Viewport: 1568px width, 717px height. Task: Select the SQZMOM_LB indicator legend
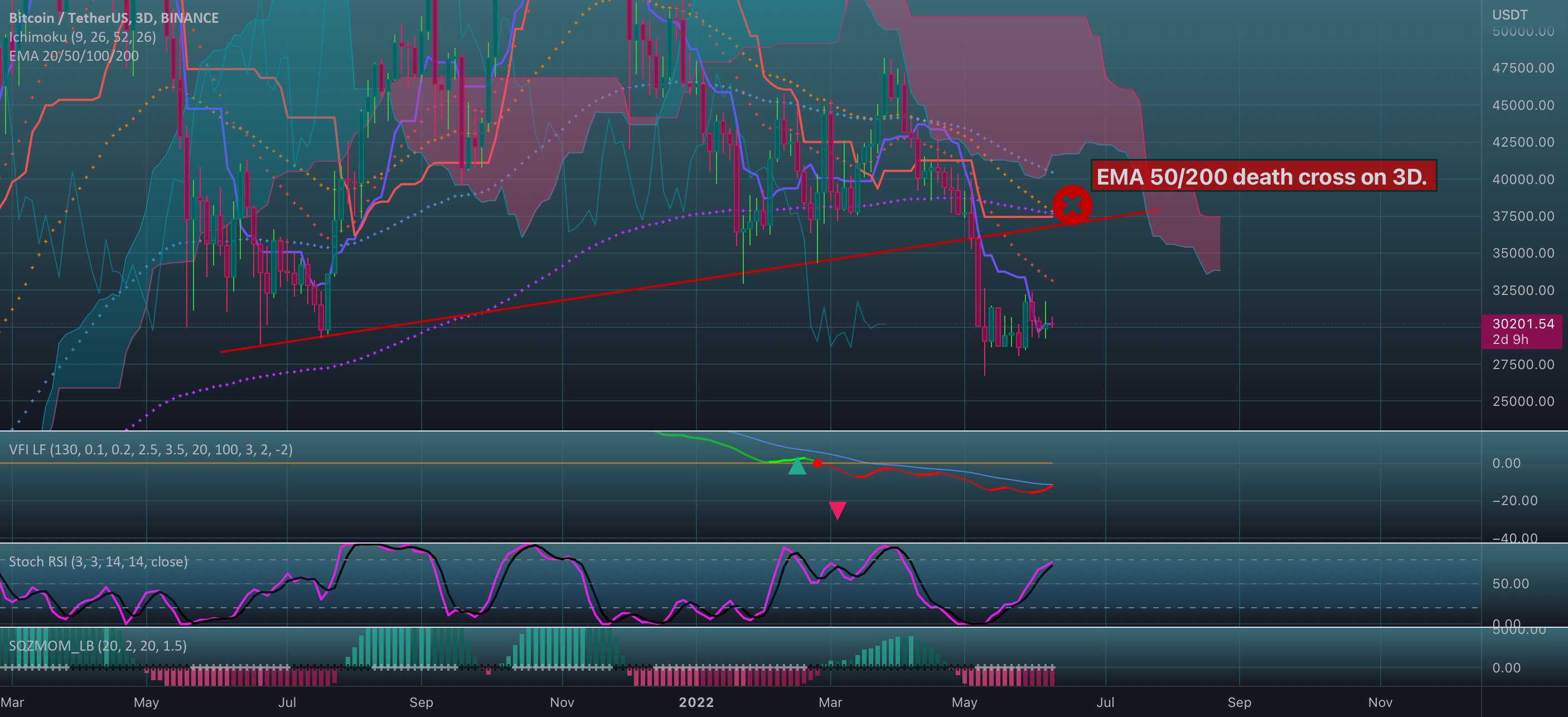click(98, 645)
